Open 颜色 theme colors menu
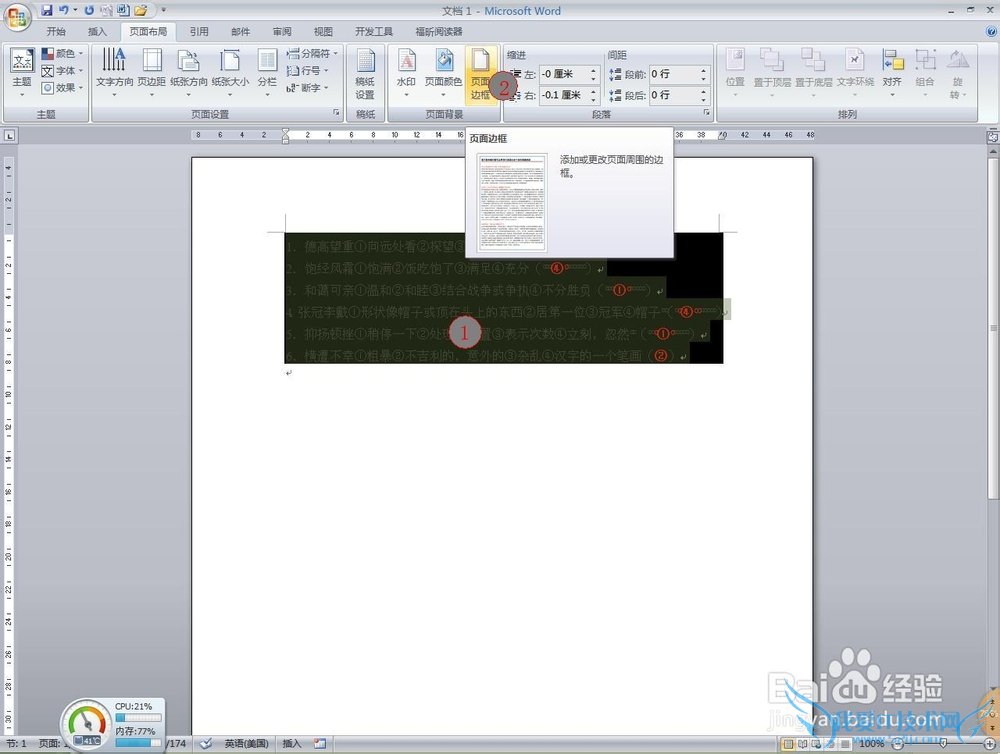Viewport: 1000px width, 754px height. (x=62, y=54)
